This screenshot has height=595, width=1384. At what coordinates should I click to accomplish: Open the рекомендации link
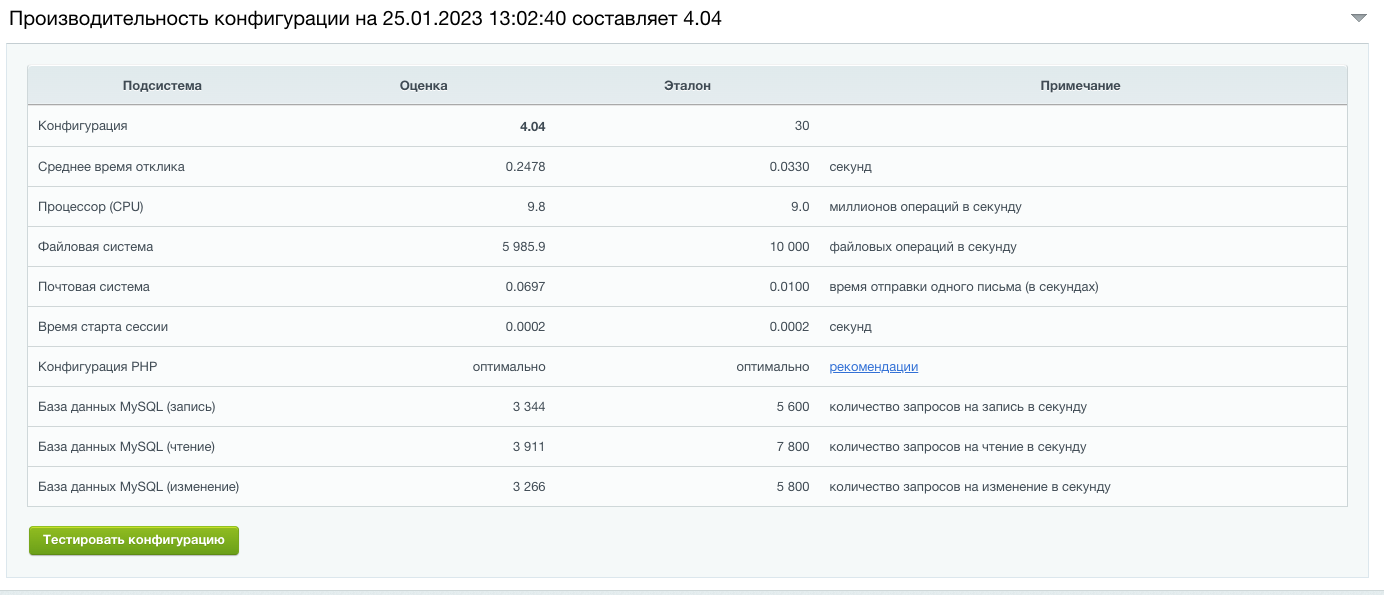tap(873, 367)
